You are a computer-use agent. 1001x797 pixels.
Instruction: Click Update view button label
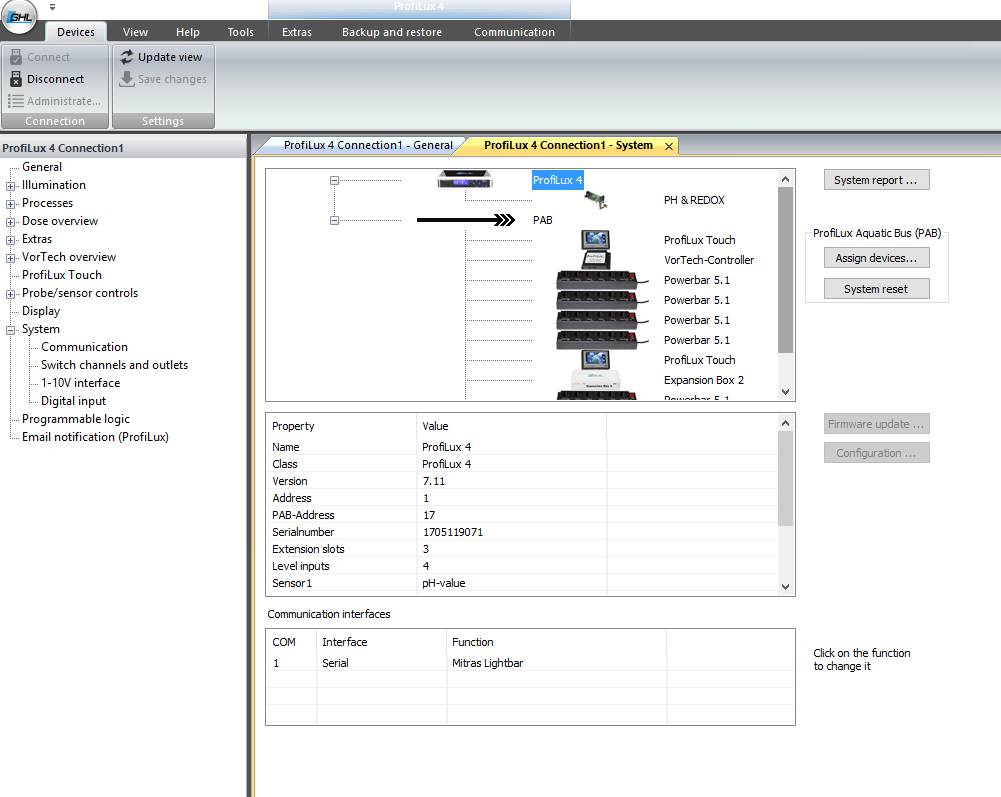tap(170, 57)
